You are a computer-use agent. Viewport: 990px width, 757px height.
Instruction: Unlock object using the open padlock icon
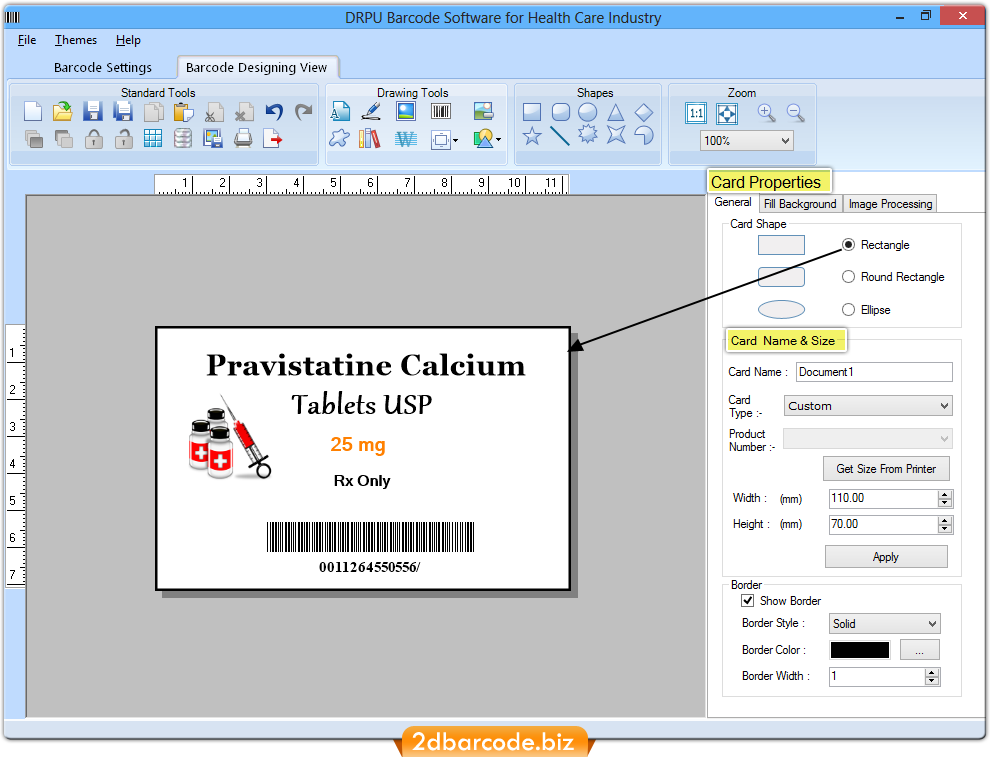point(124,138)
